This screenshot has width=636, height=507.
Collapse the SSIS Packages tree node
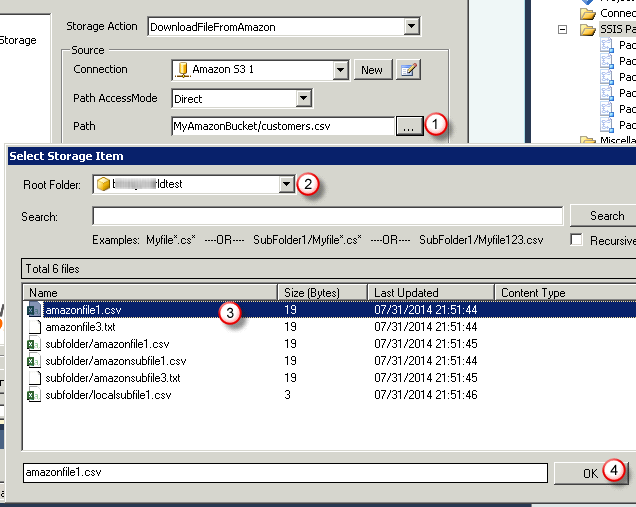tap(562, 30)
